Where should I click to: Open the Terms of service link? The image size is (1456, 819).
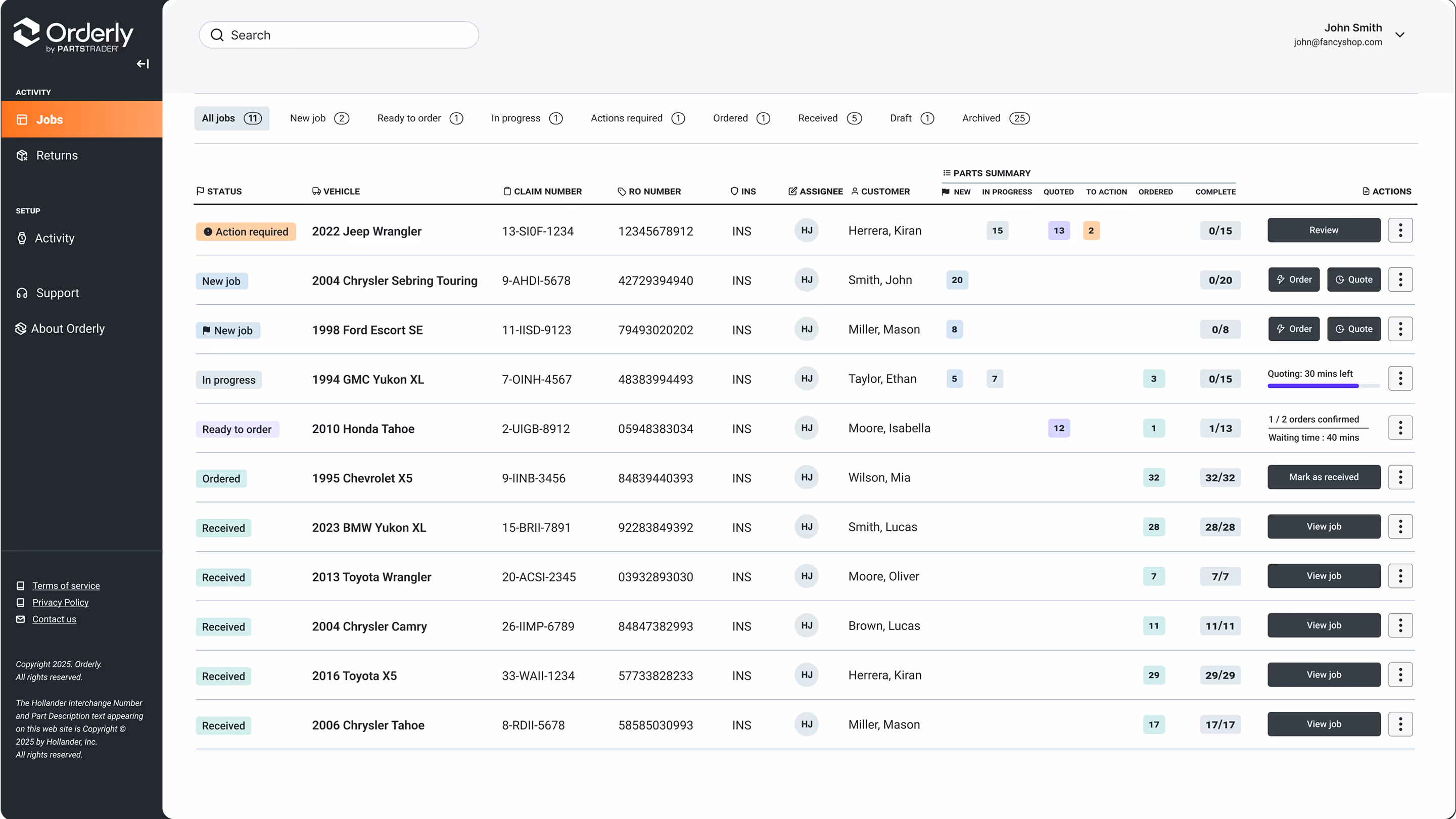(x=66, y=585)
